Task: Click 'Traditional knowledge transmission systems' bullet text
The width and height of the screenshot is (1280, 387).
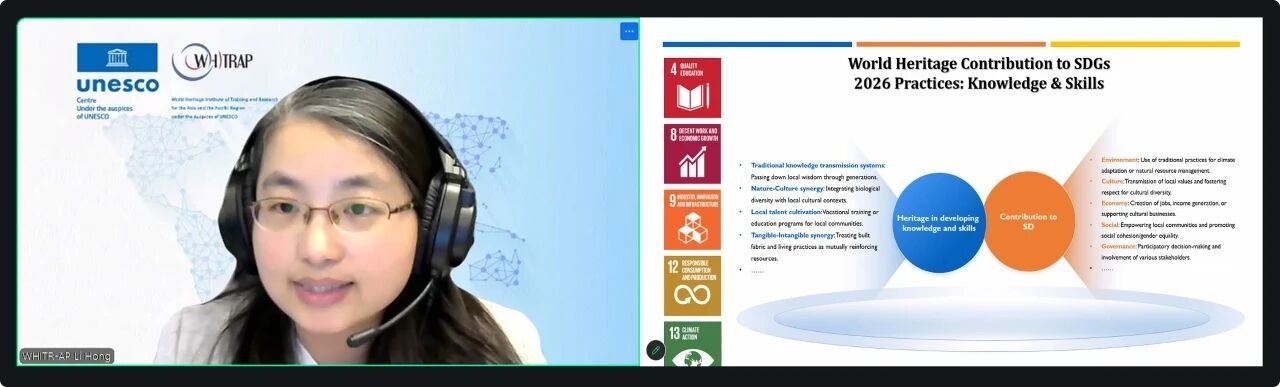Action: (818, 165)
